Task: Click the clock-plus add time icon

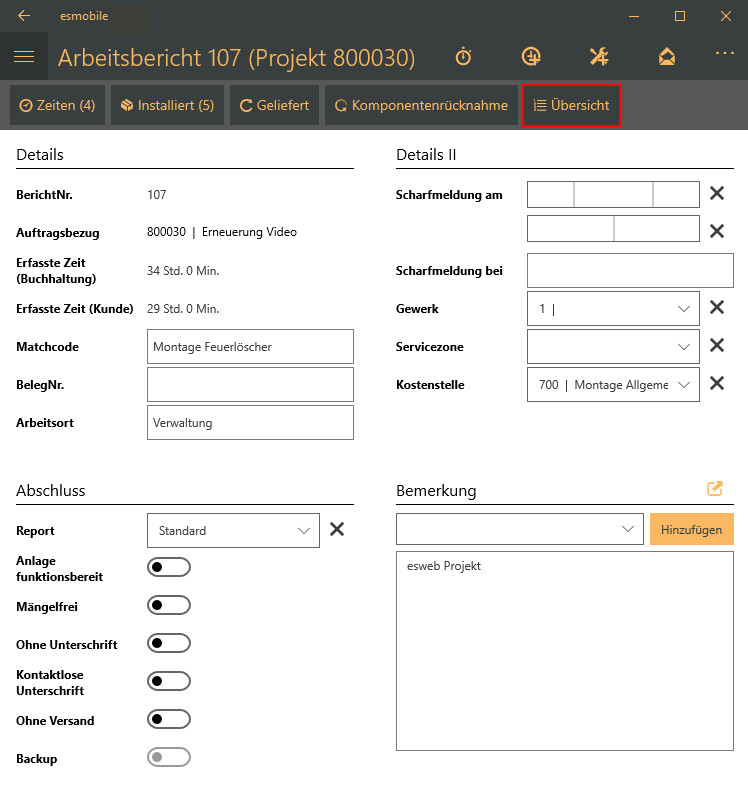Action: [531, 57]
